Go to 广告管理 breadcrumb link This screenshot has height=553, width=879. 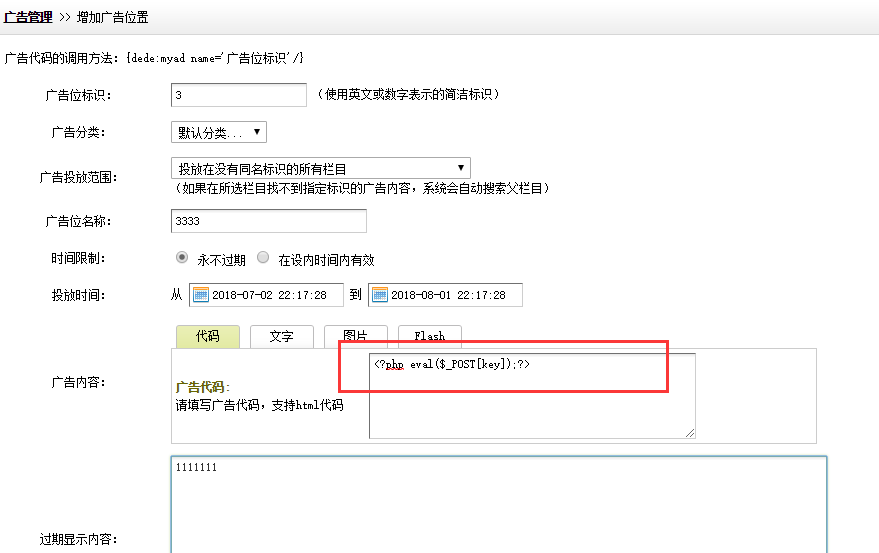coord(28,17)
